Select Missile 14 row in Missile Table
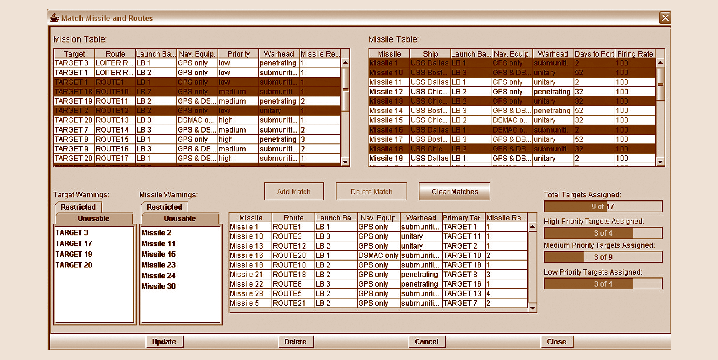The width and height of the screenshot is (718, 360). [x=512, y=111]
